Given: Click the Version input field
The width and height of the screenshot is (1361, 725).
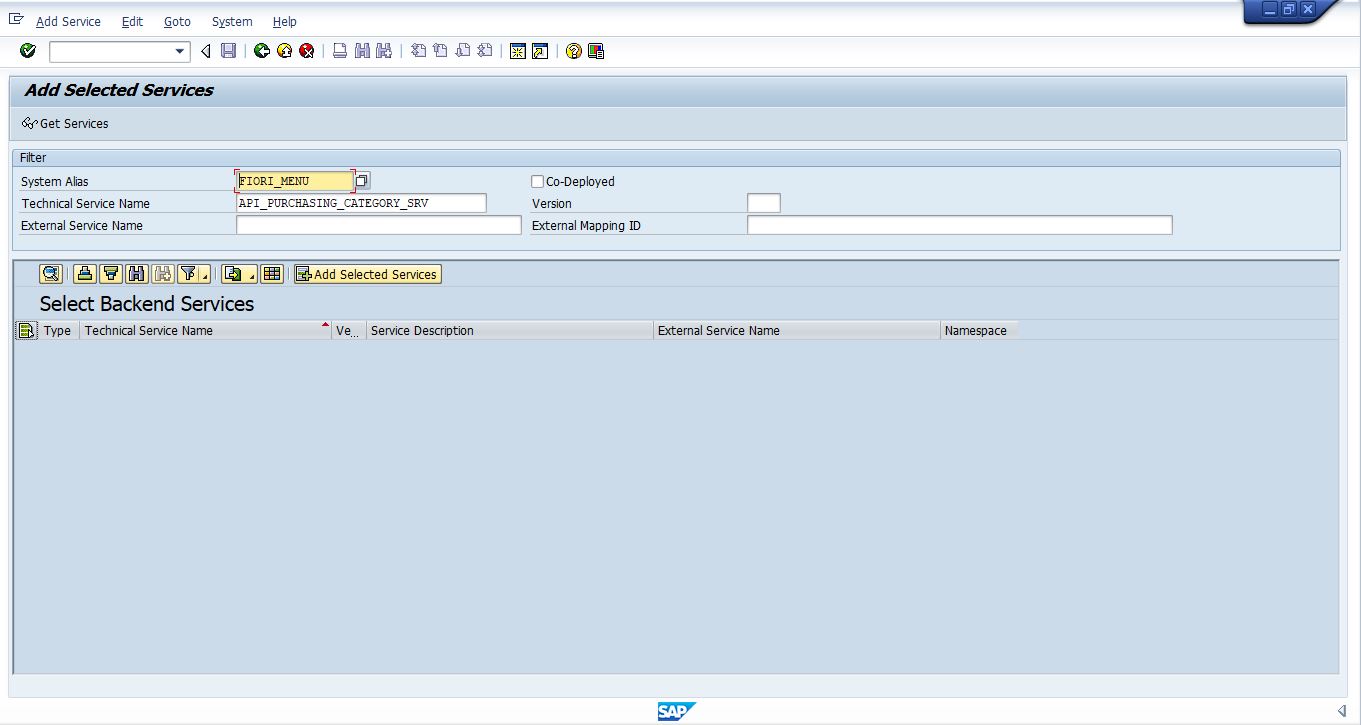Looking at the screenshot, I should click(x=764, y=203).
